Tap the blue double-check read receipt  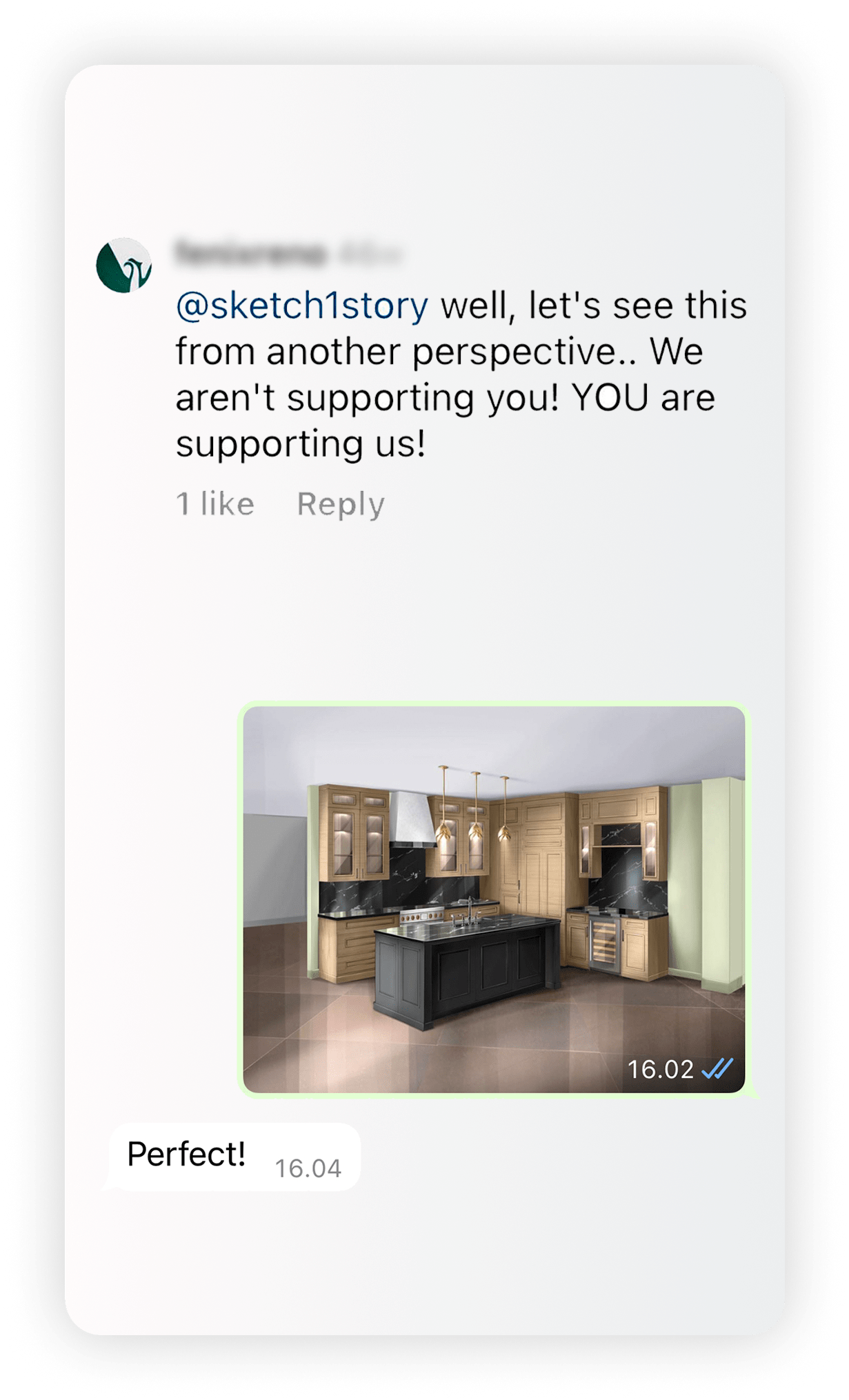(717, 1069)
